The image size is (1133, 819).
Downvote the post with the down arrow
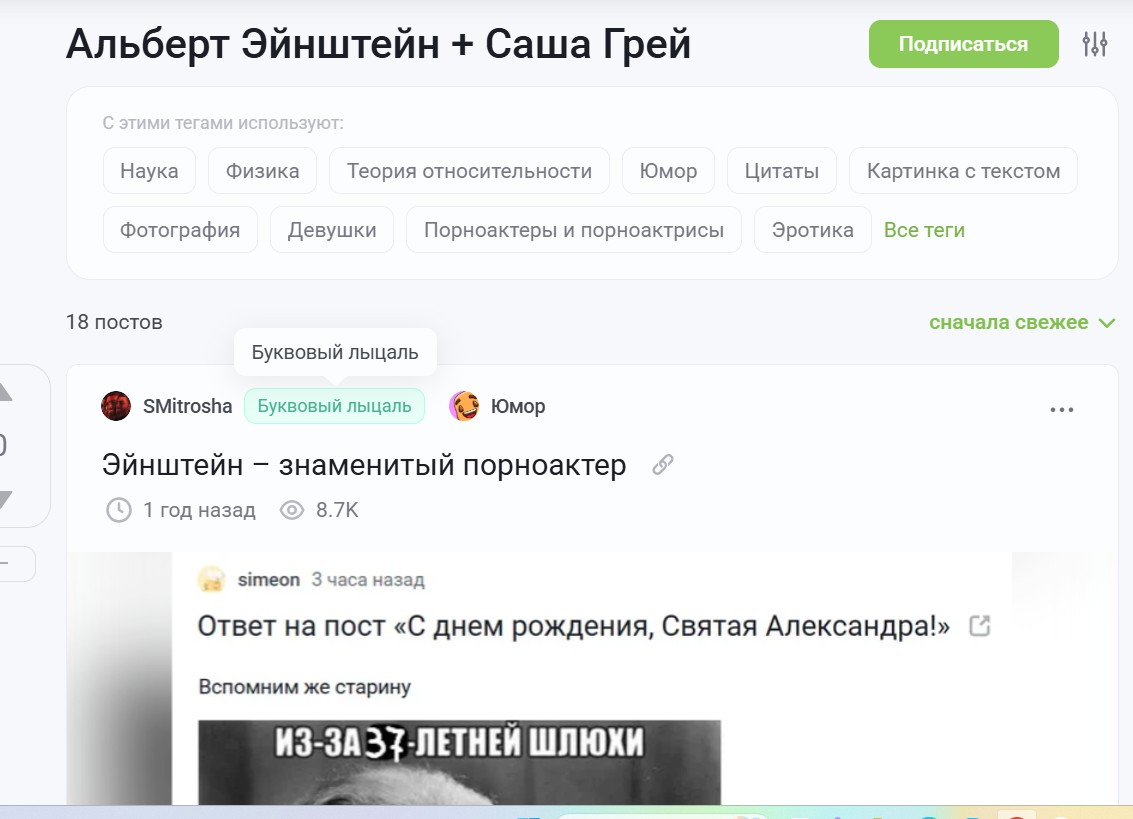4,499
